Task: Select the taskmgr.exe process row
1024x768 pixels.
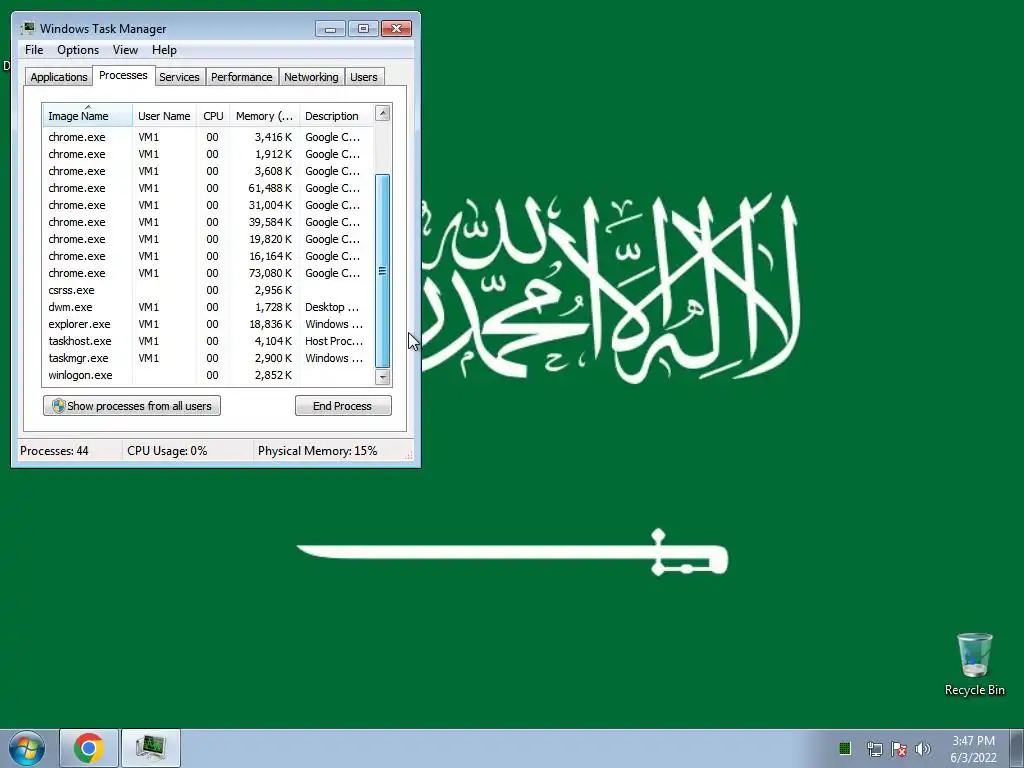Action: [x=208, y=358]
